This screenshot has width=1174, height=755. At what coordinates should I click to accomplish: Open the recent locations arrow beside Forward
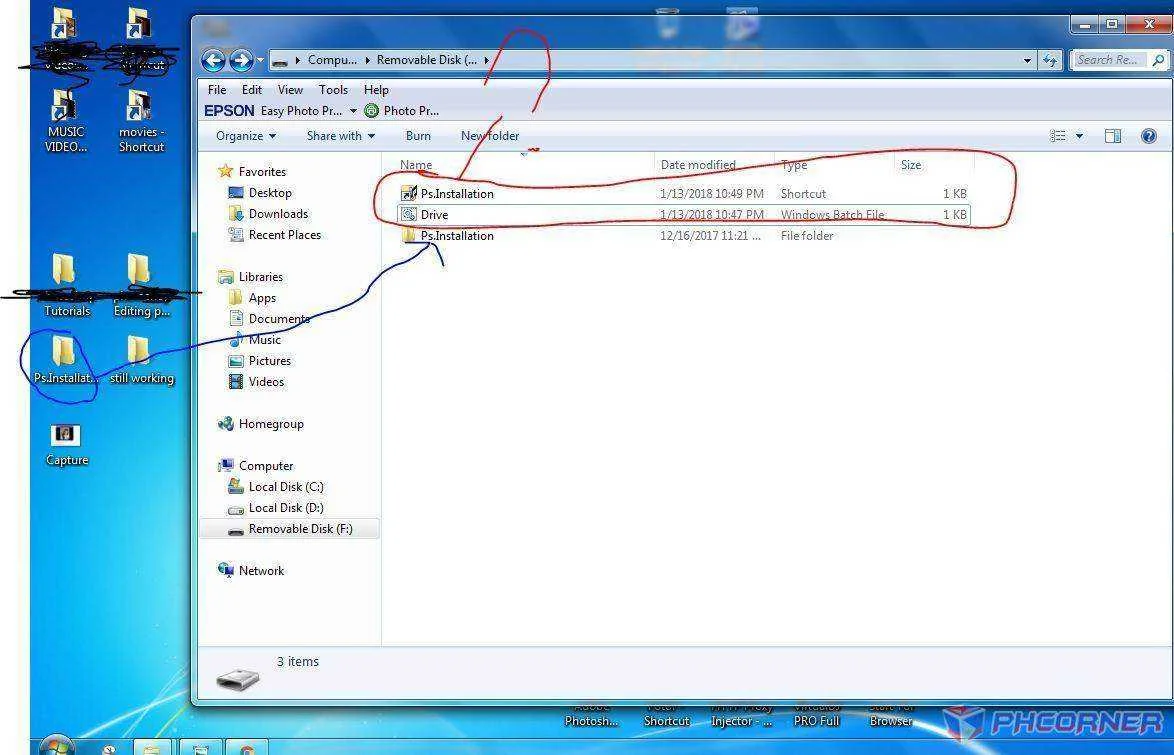(261, 60)
